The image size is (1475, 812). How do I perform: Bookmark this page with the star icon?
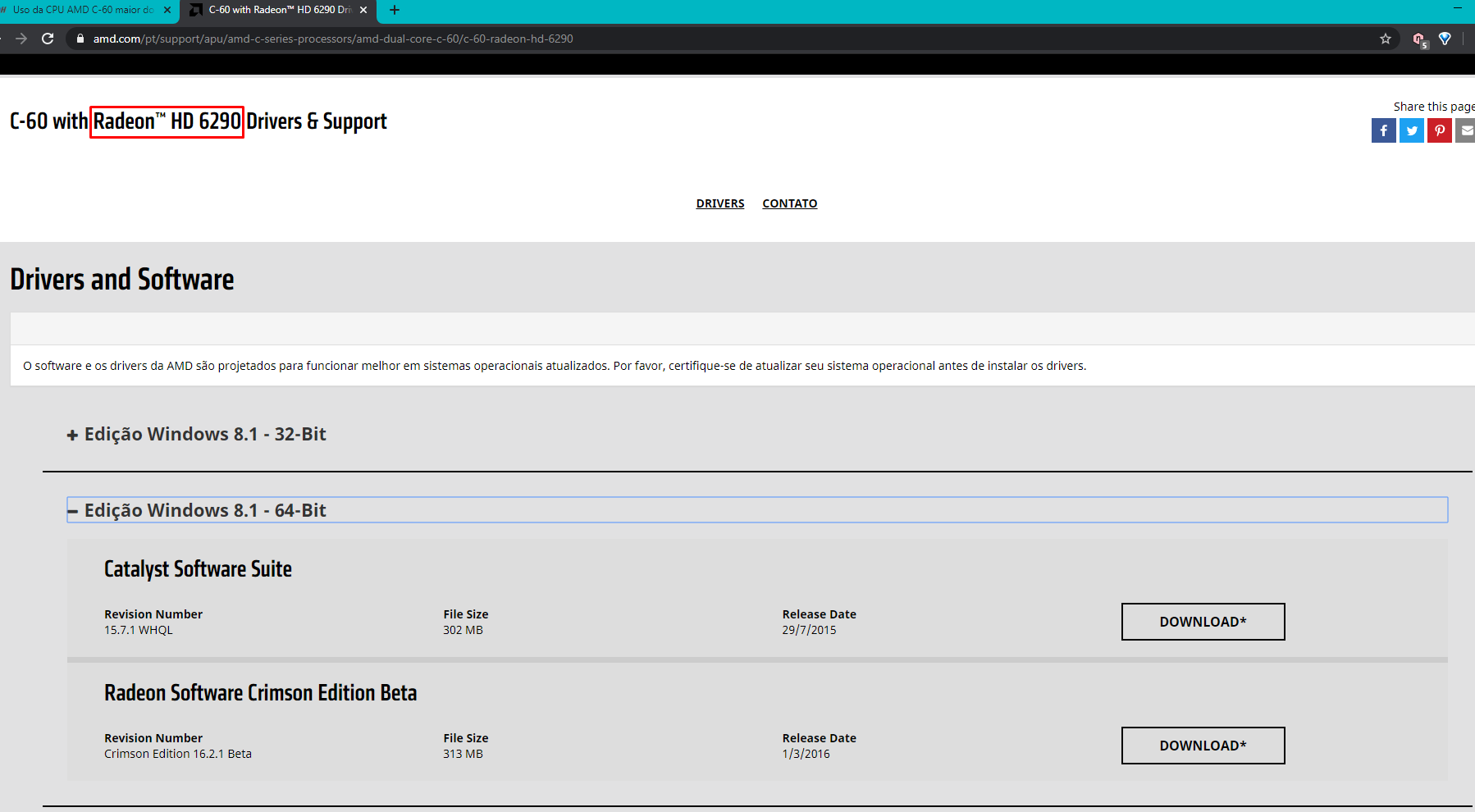(1386, 39)
